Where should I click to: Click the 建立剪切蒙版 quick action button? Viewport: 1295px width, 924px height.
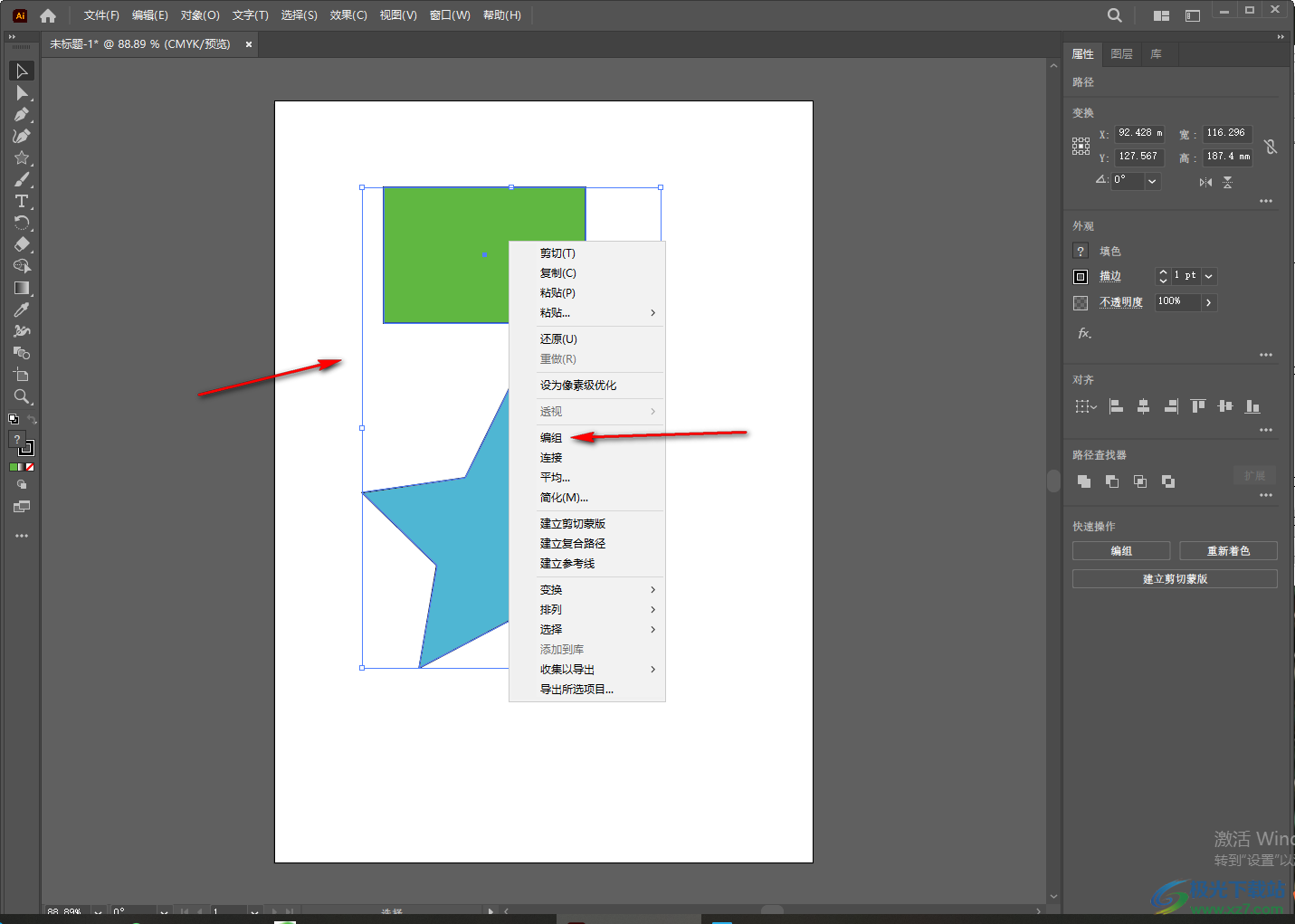1175,579
